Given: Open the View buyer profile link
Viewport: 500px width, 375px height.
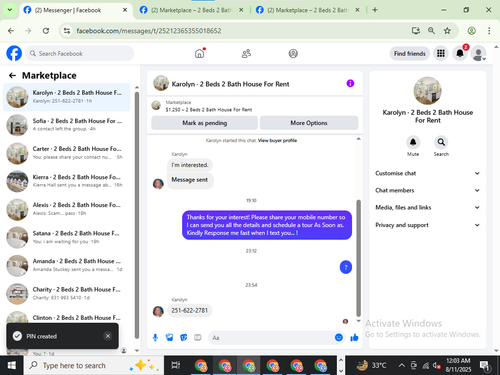Looking at the screenshot, I should pyautogui.click(x=277, y=140).
